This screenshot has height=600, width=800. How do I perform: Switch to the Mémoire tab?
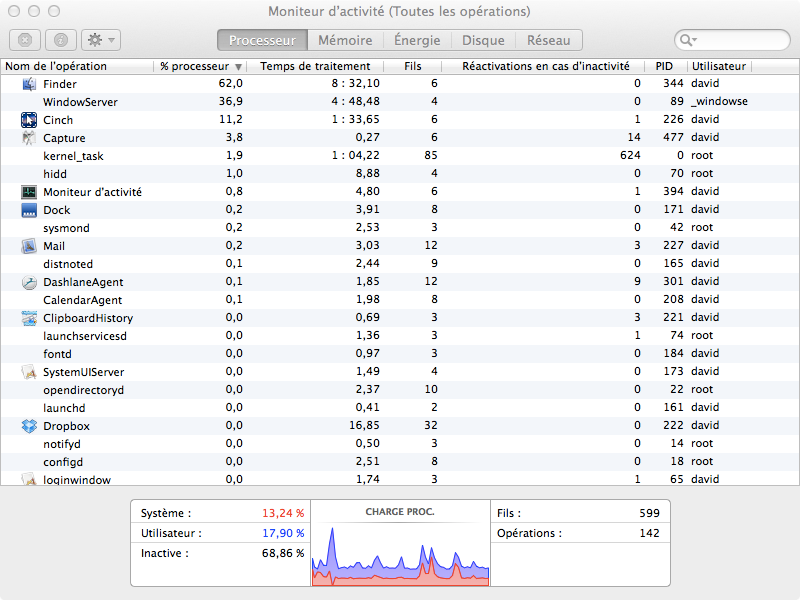coord(345,40)
